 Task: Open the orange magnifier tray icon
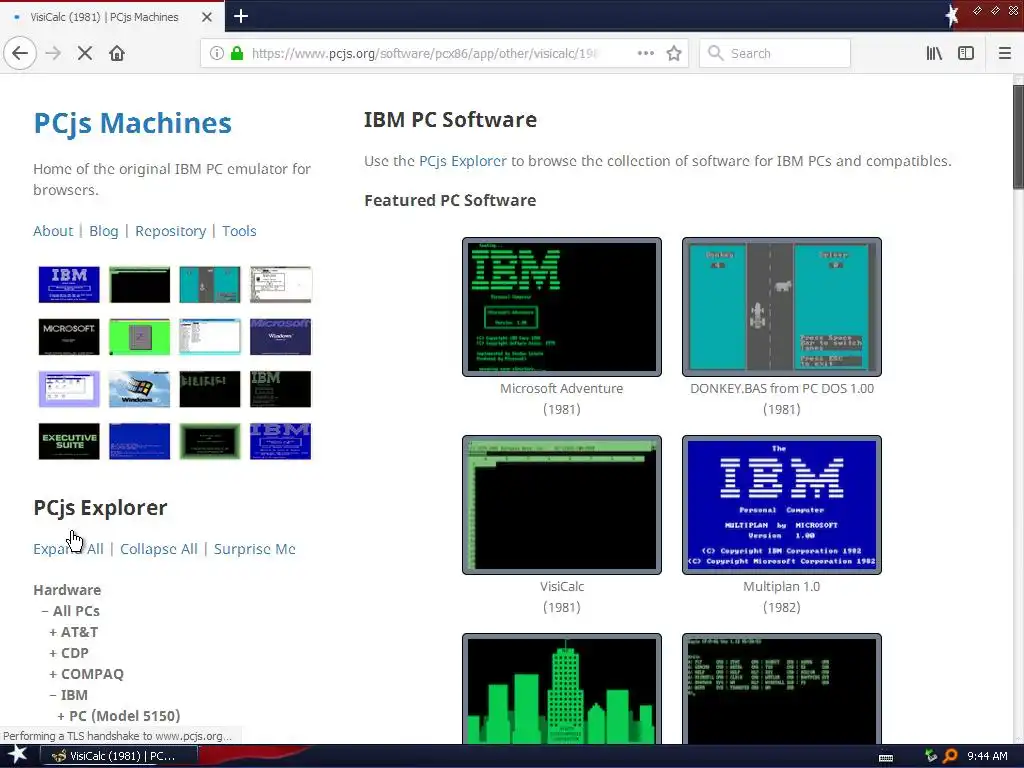[x=950, y=756]
